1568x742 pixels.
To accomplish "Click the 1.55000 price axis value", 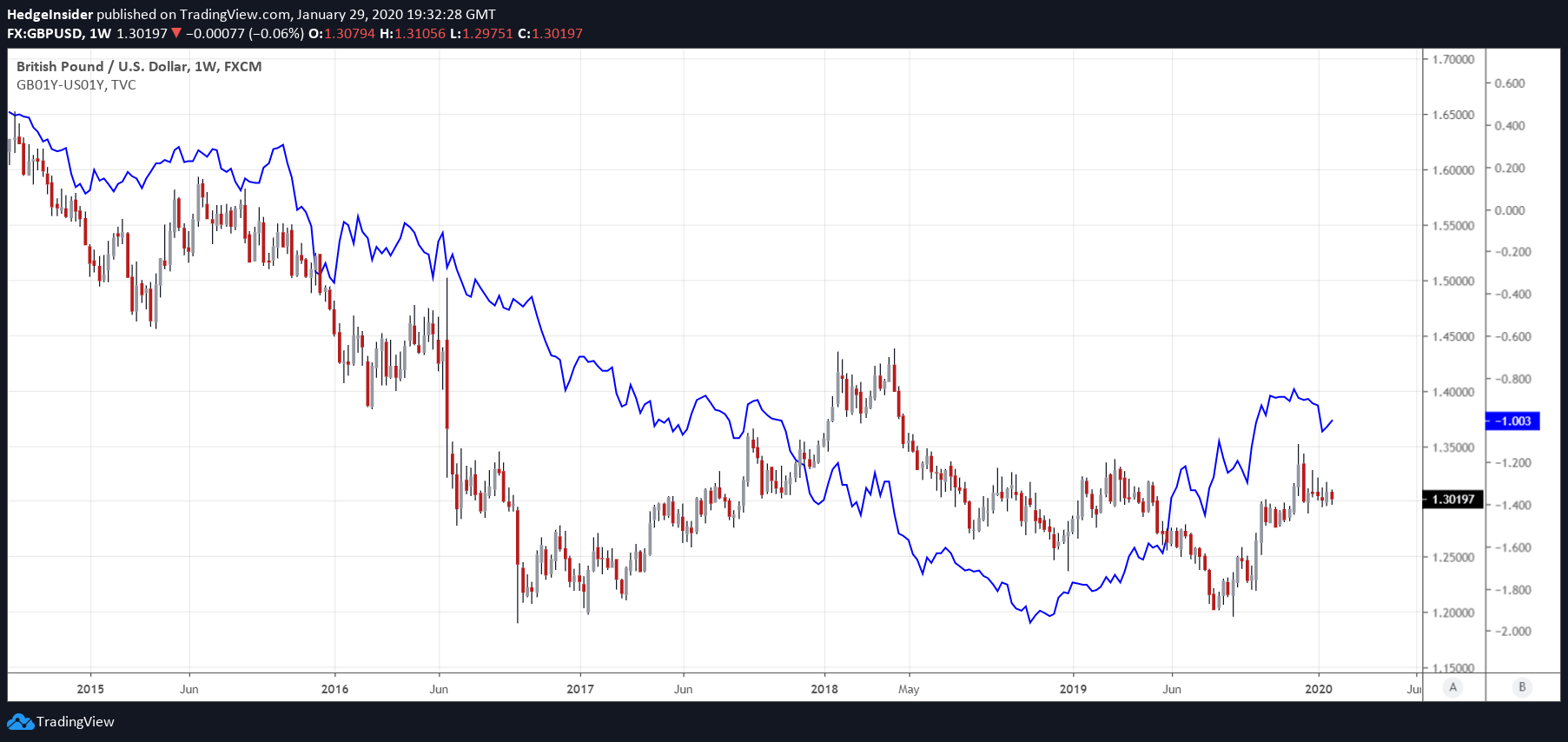I will tap(1453, 226).
